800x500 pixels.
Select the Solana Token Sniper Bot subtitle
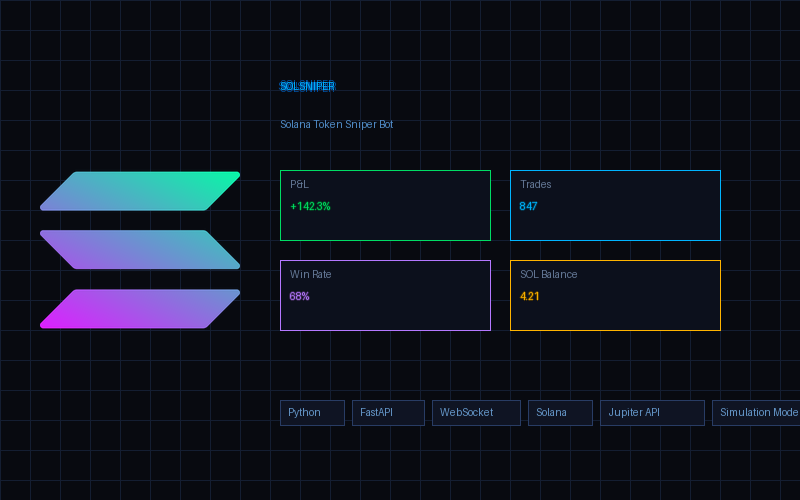click(x=336, y=124)
